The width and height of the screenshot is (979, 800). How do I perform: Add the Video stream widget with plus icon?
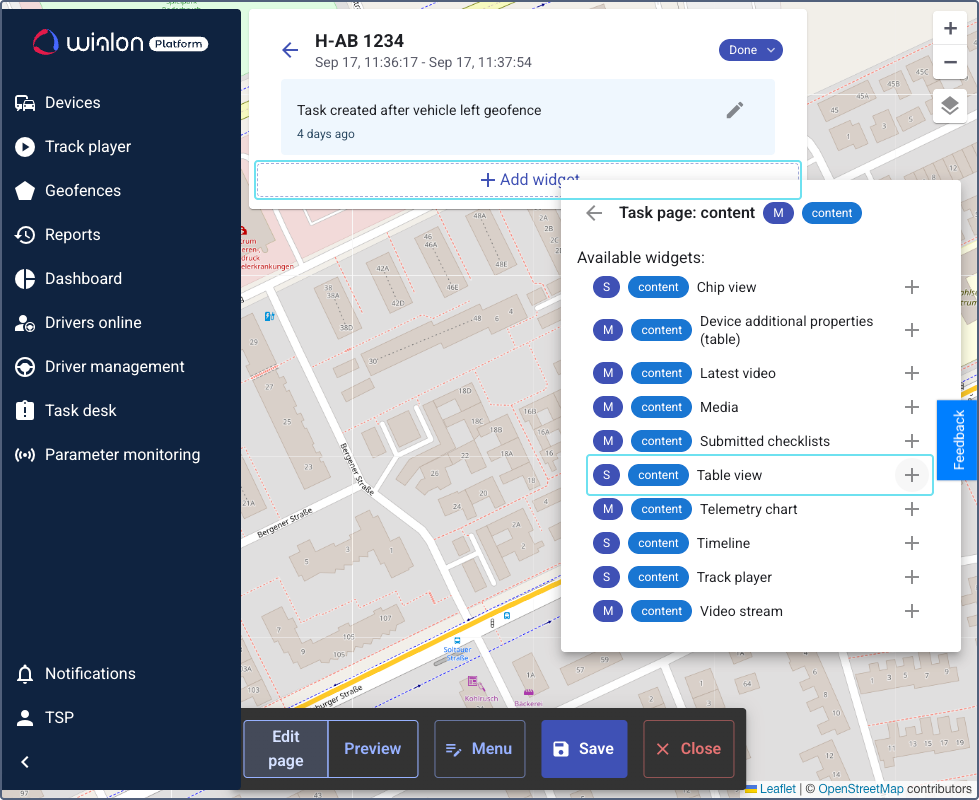(x=911, y=611)
